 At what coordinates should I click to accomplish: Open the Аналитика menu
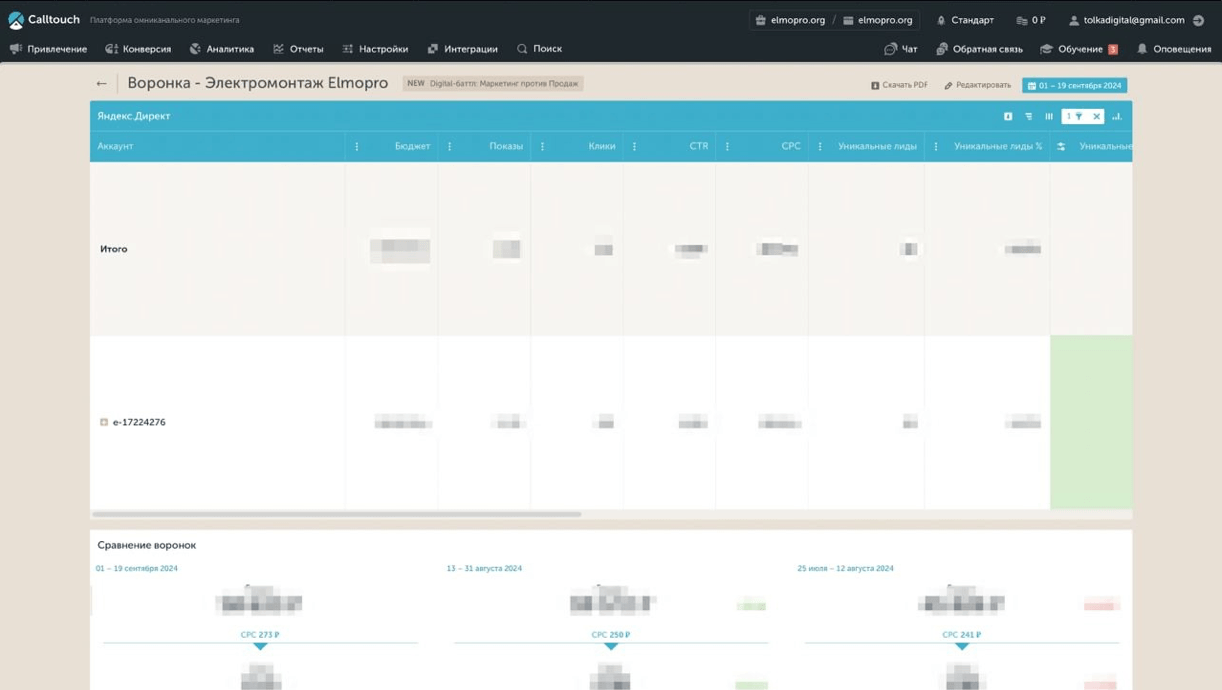click(222, 49)
